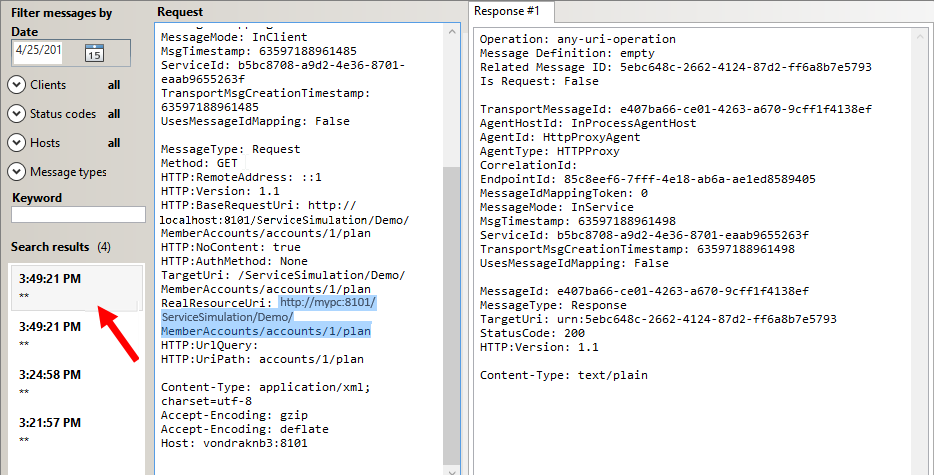Expand the Status codes filter chevron
Viewport: 934px width, 475px height.
[17, 114]
